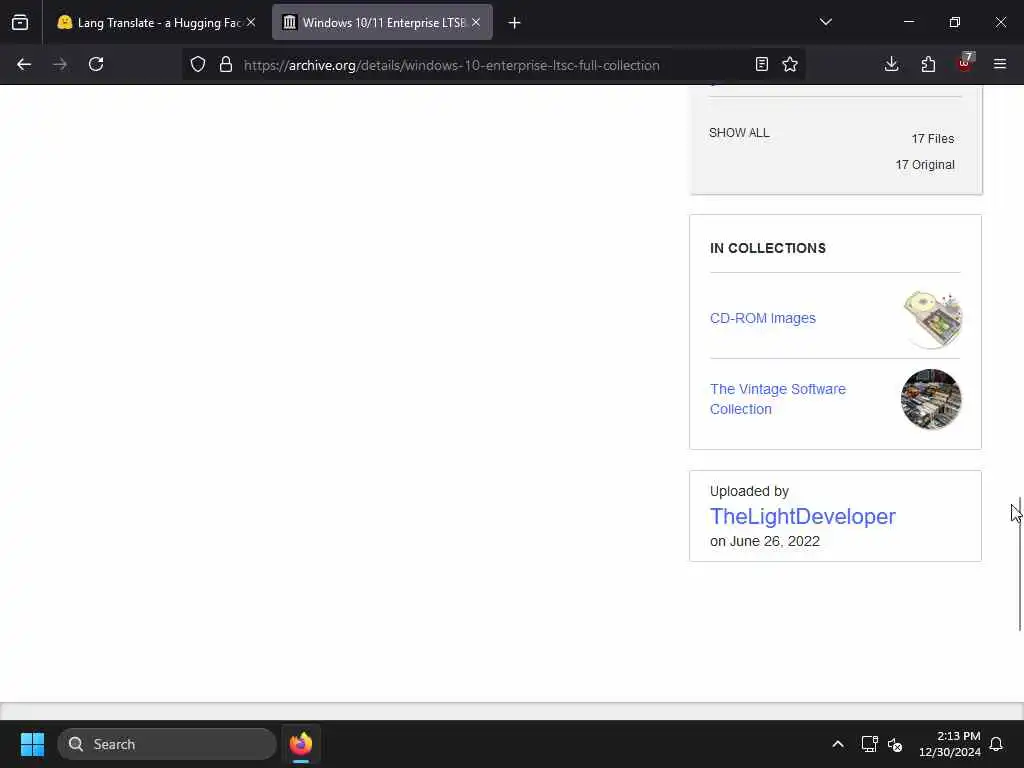Click Firefox icon in taskbar
Screen dimensions: 1024x768
pos(301,744)
